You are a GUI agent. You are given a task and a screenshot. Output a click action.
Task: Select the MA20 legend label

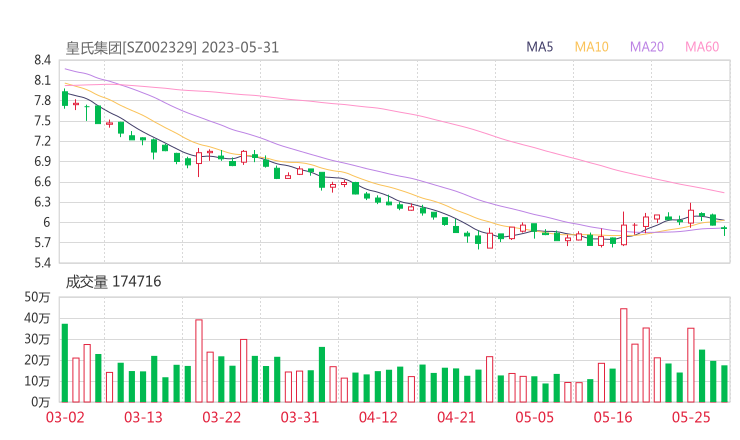tap(647, 47)
